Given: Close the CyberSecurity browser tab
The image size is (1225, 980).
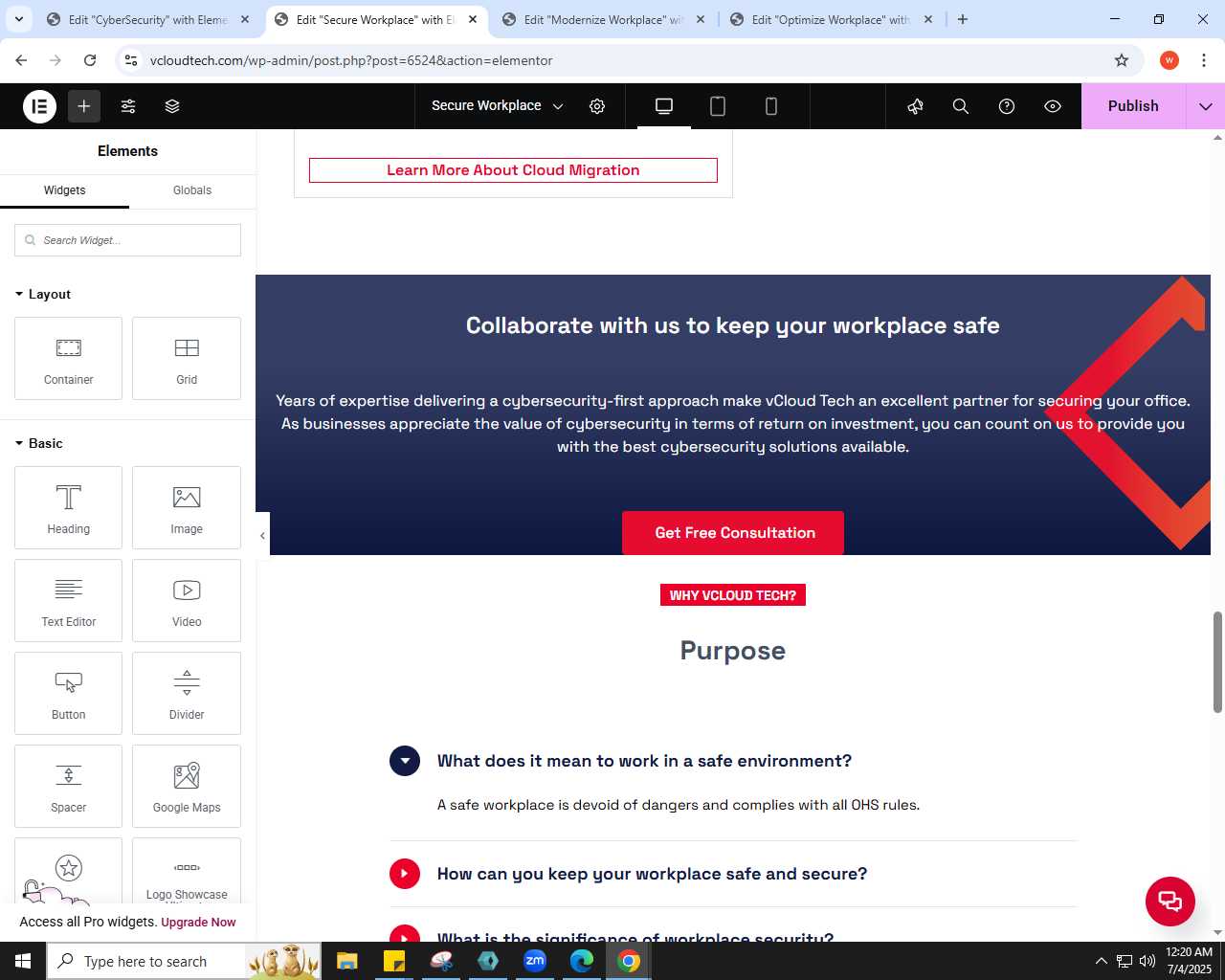Looking at the screenshot, I should pyautogui.click(x=245, y=19).
